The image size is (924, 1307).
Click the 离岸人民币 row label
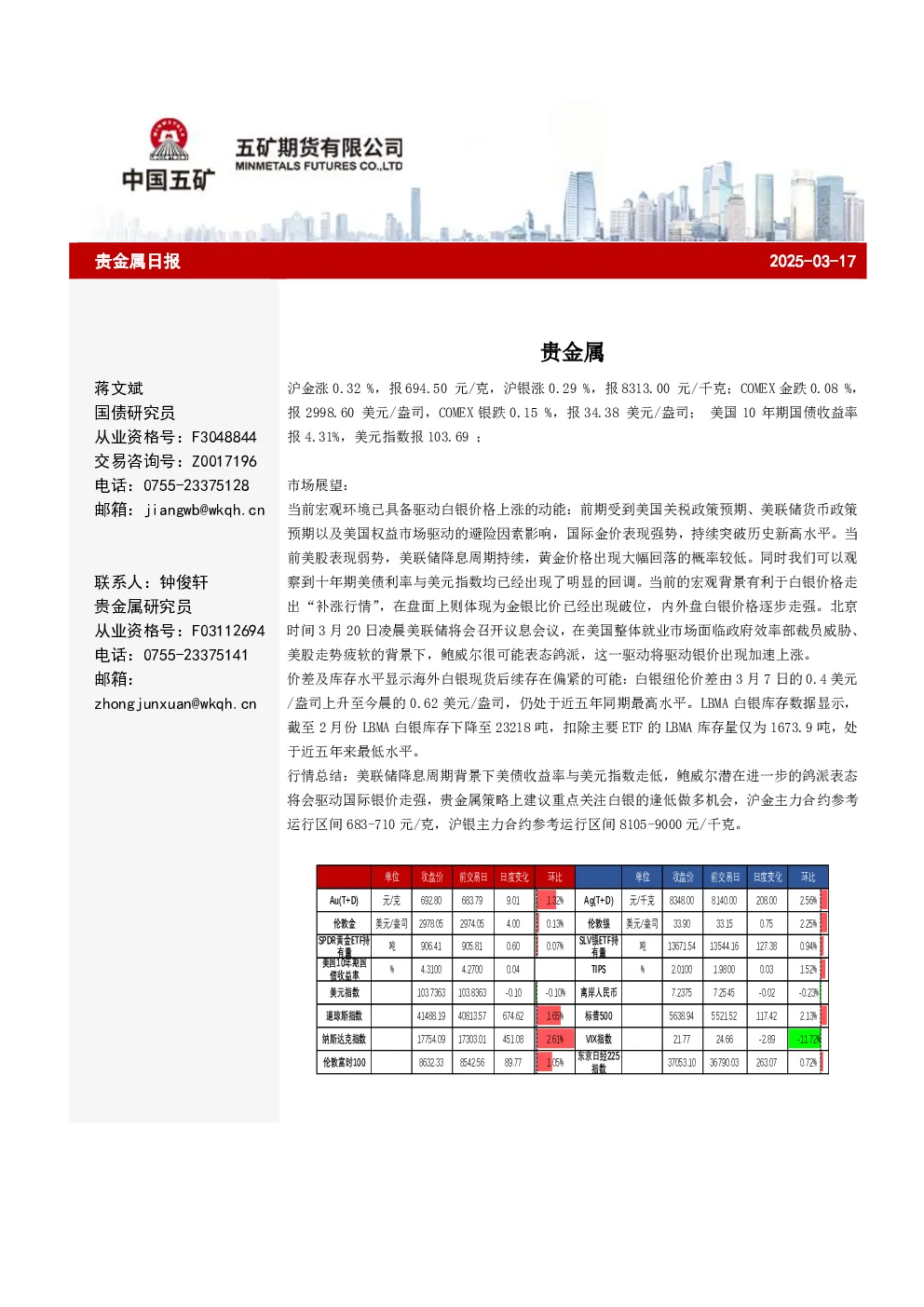[x=598, y=993]
